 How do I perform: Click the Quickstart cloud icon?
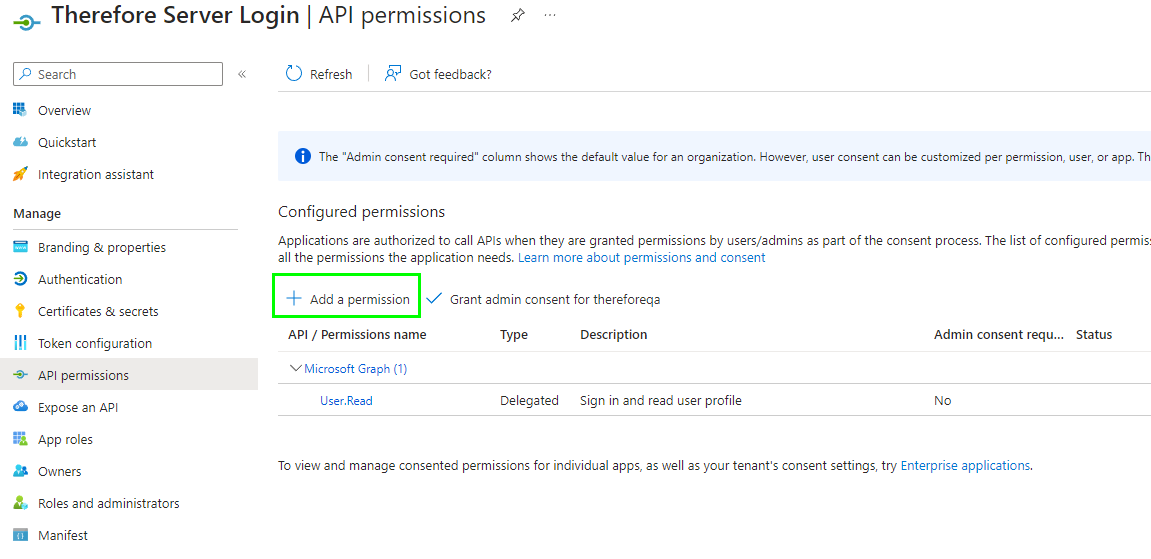click(21, 142)
